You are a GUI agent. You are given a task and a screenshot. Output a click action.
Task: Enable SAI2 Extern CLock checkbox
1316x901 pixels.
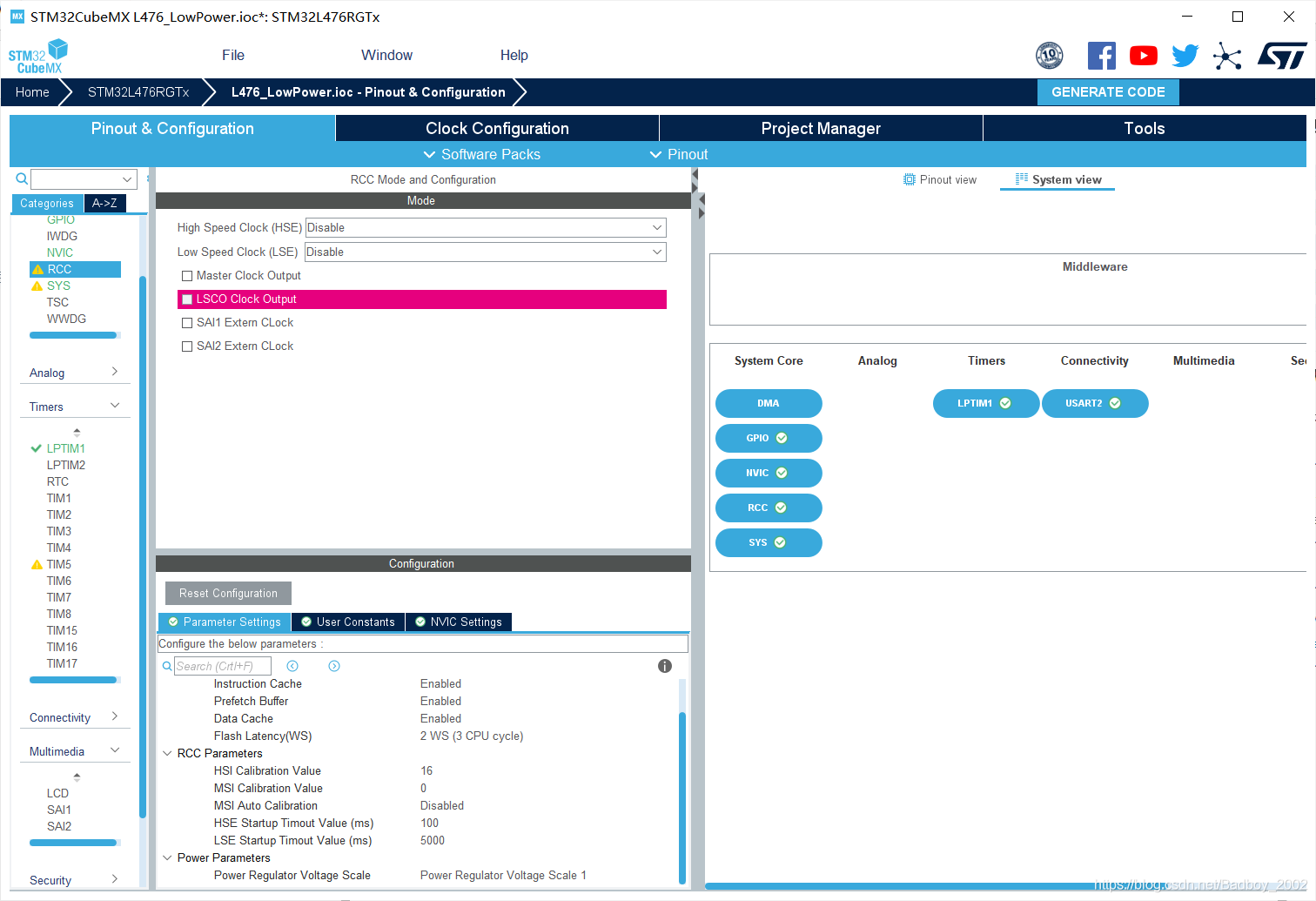pyautogui.click(x=187, y=346)
